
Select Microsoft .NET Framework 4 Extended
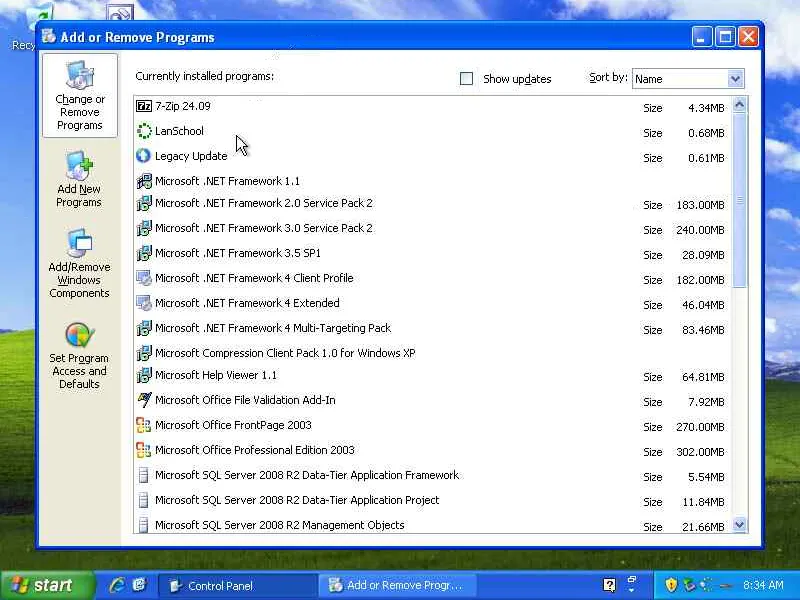[x=433, y=303]
